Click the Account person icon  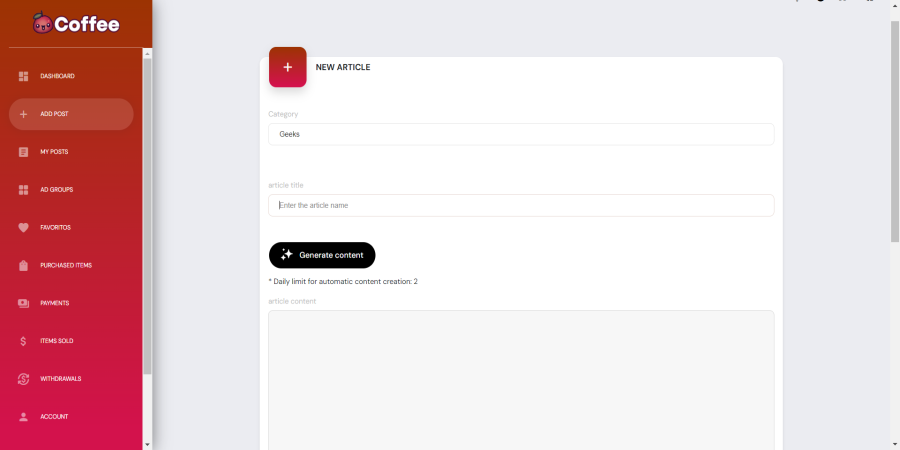pyautogui.click(x=24, y=417)
